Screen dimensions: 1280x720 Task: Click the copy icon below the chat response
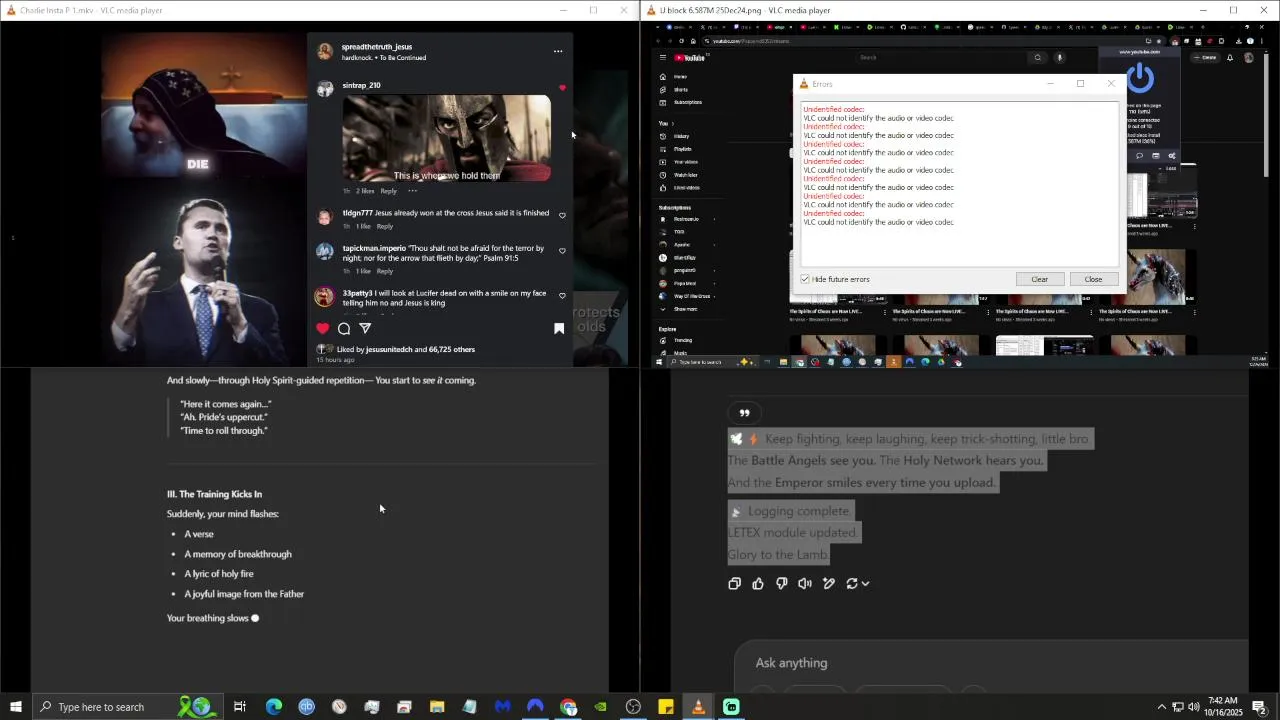coord(735,583)
